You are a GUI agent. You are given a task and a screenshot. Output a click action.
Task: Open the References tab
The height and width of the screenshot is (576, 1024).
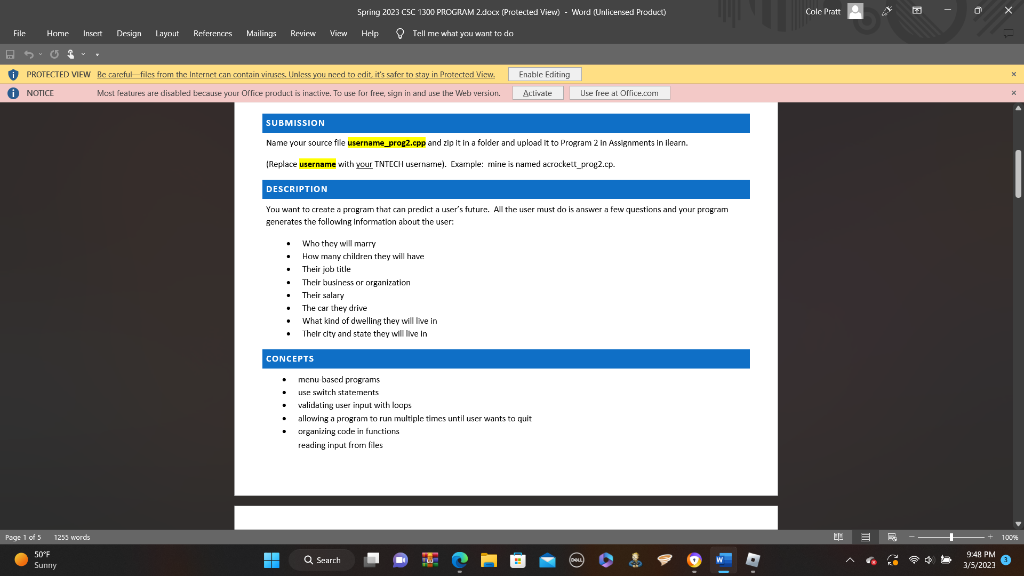point(212,33)
